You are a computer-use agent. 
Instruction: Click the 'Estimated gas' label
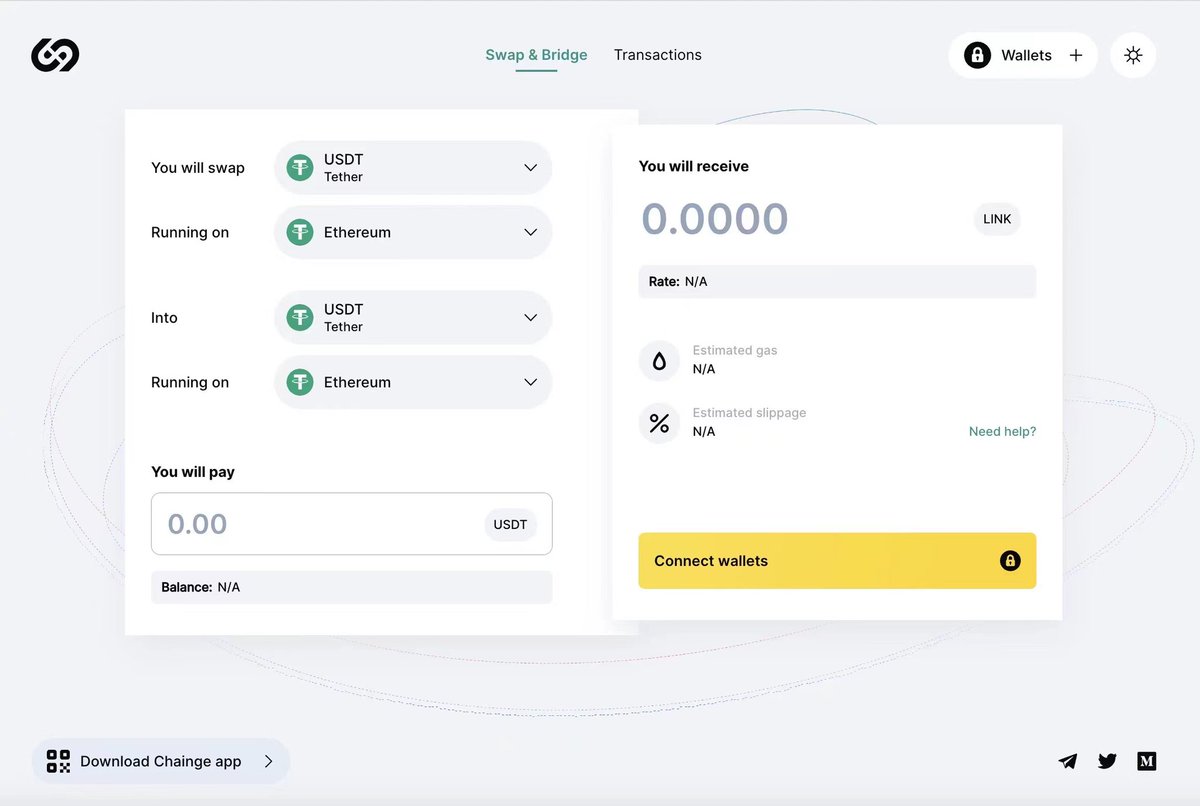point(735,350)
